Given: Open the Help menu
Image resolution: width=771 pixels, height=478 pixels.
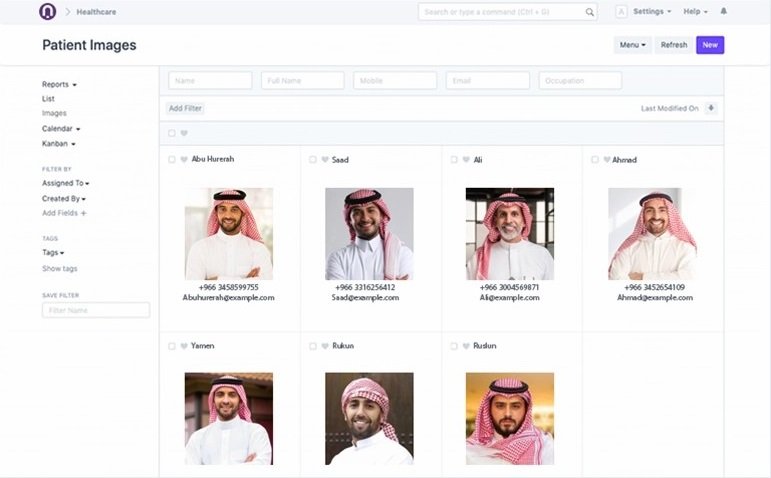Looking at the screenshot, I should pos(695,12).
